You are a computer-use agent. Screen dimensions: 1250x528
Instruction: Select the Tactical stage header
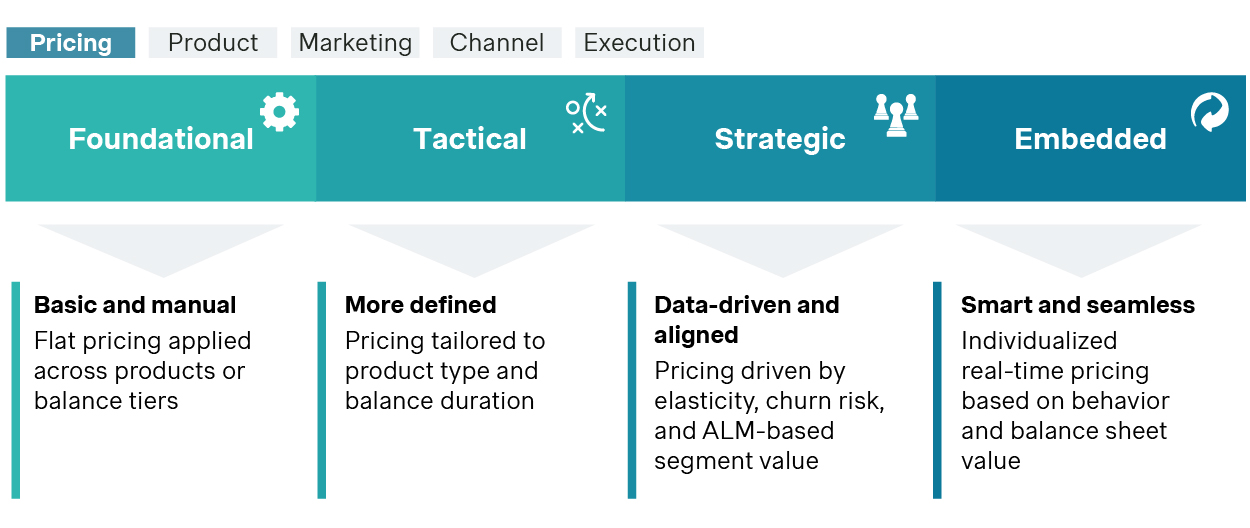pos(470,139)
